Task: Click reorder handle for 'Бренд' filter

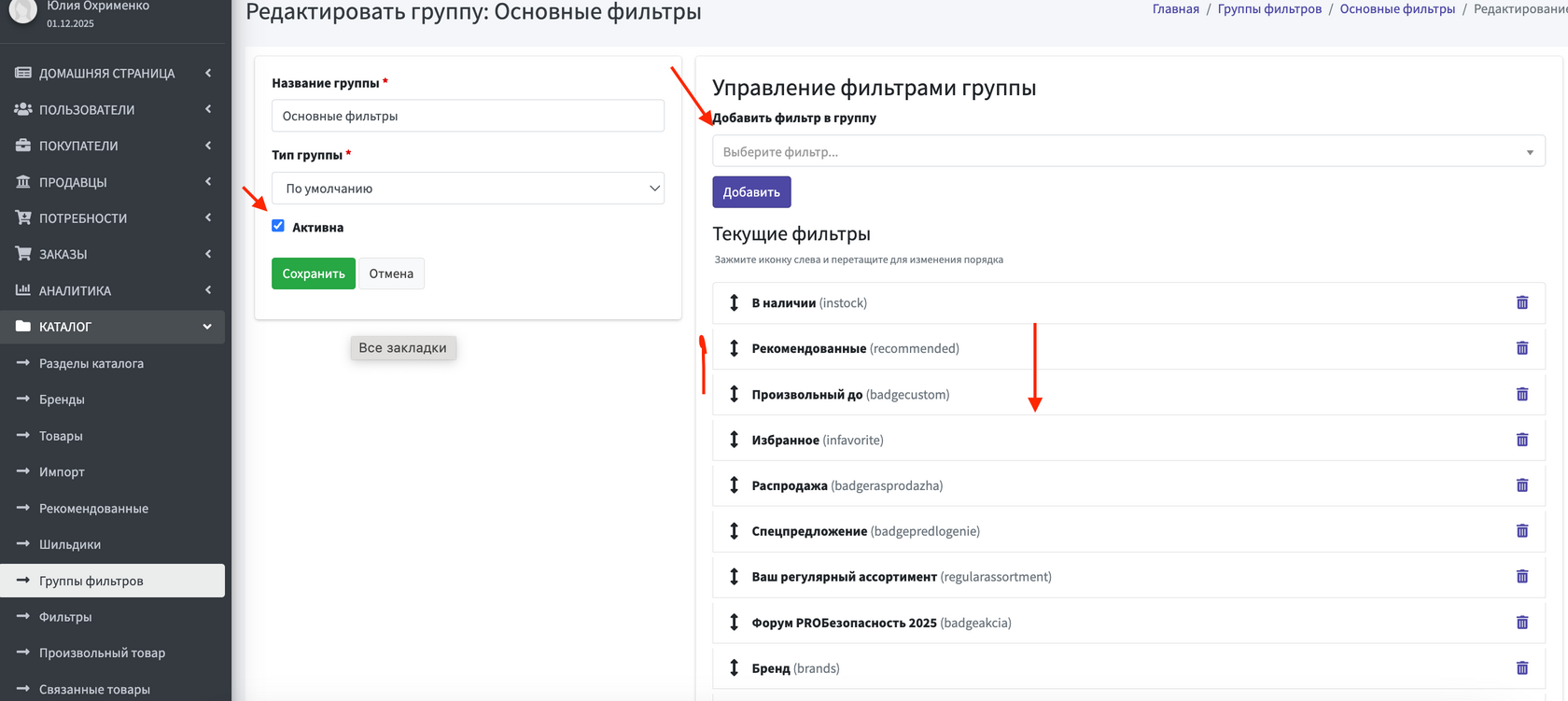Action: point(734,668)
